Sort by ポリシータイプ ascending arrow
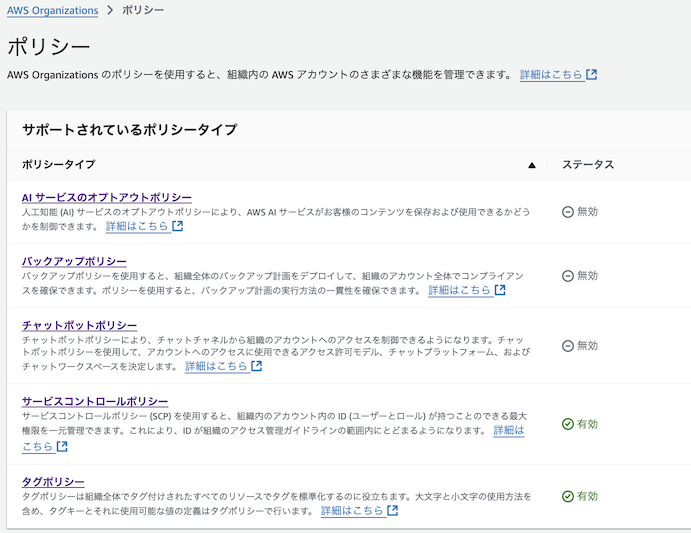The width and height of the screenshot is (691, 533). 532,165
